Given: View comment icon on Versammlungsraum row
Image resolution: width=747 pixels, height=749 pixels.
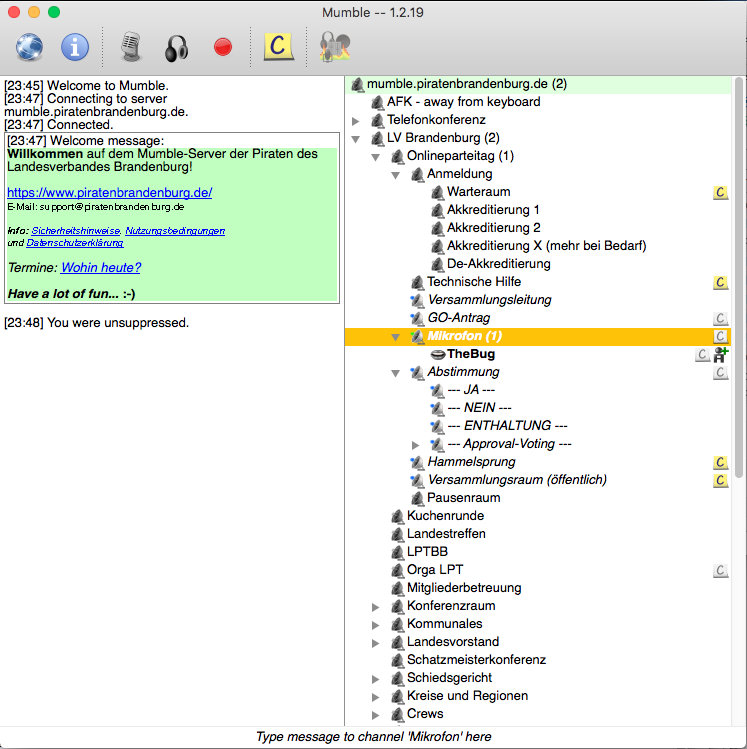Looking at the screenshot, I should [720, 480].
